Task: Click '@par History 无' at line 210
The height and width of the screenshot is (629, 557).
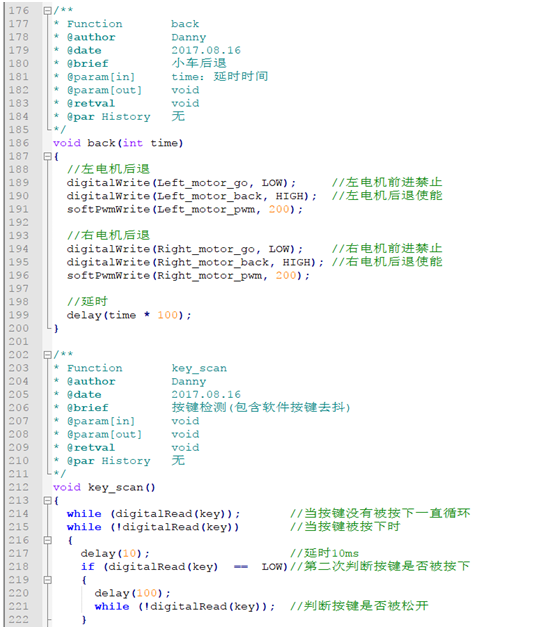Action: tap(120, 461)
